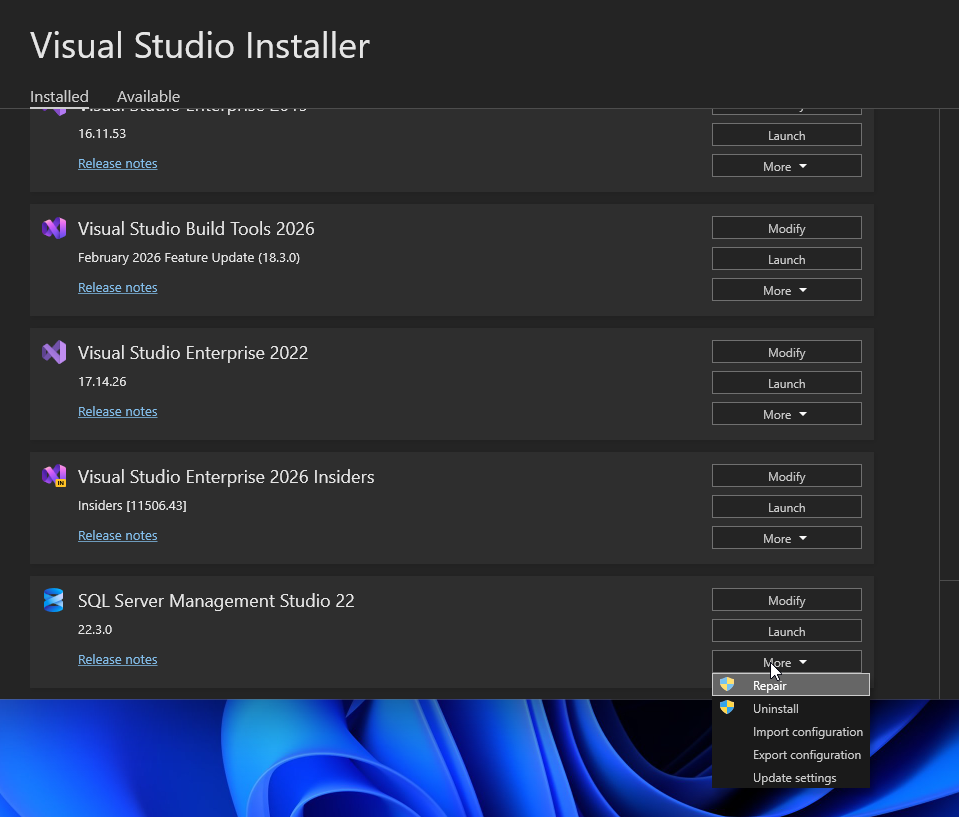This screenshot has width=959, height=817.
Task: Open More dropdown for Enterprise 2026 Insiders
Action: tap(787, 539)
